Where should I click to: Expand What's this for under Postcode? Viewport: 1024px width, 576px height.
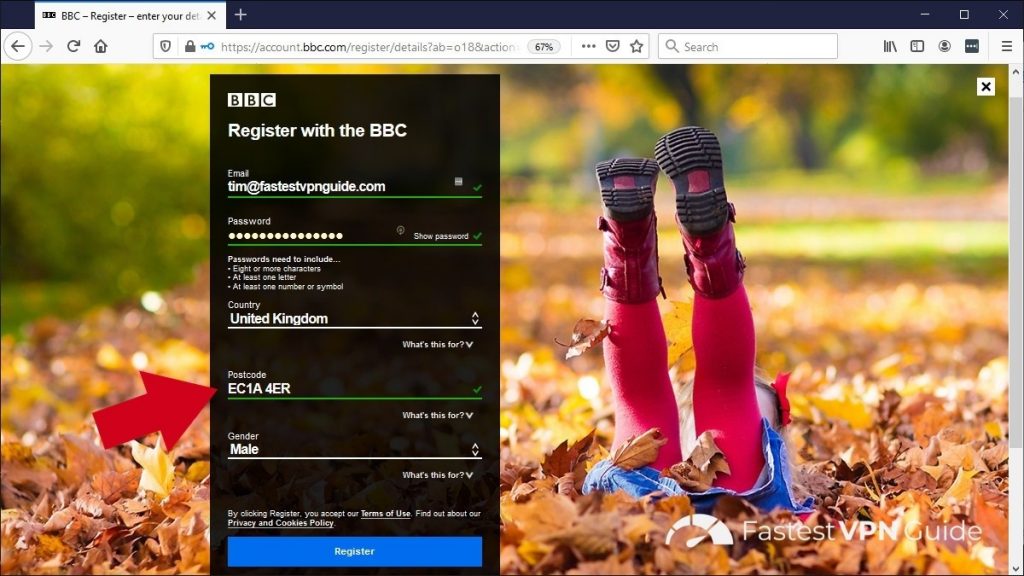[438, 415]
